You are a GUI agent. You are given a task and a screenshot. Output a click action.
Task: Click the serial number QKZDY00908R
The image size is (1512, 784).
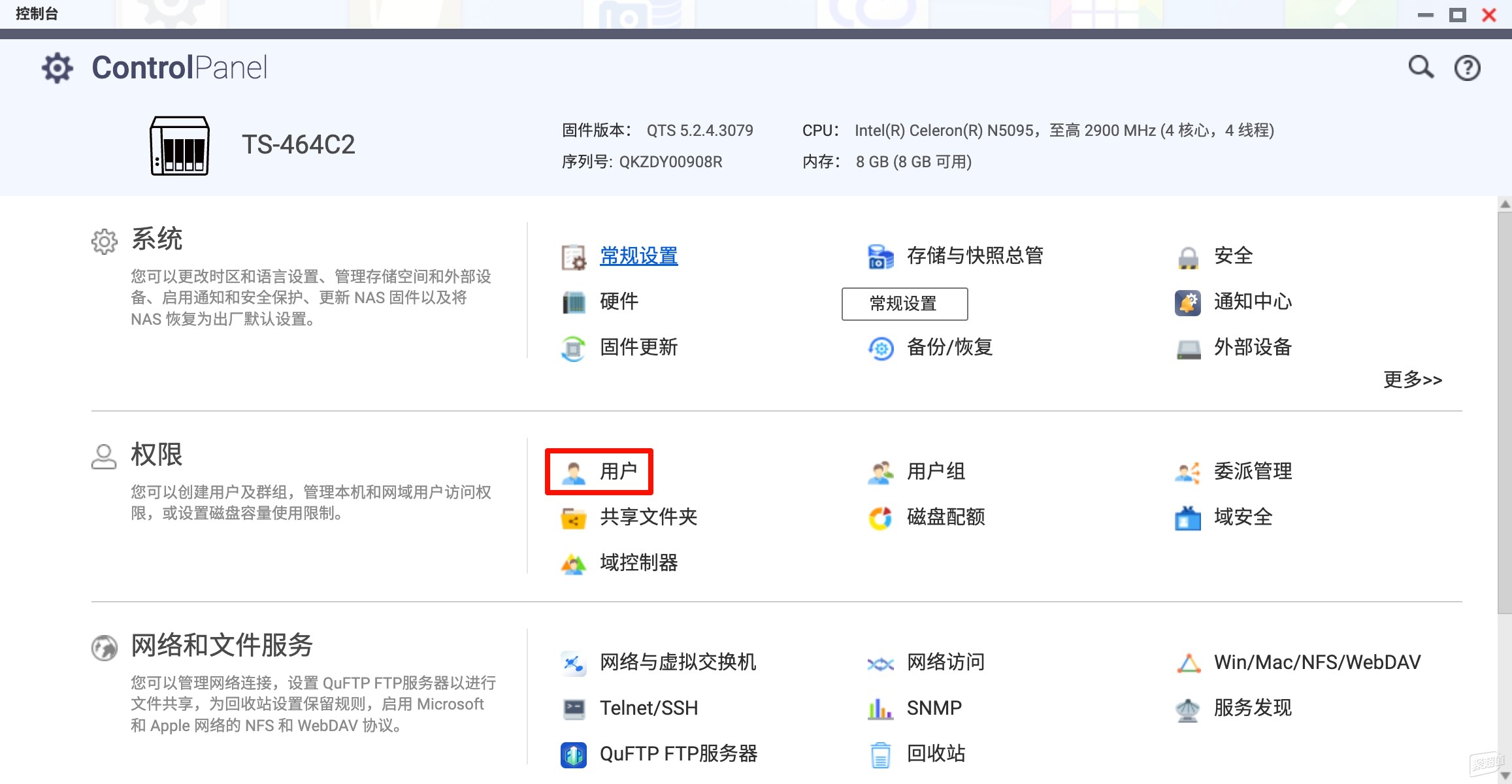coord(670,161)
